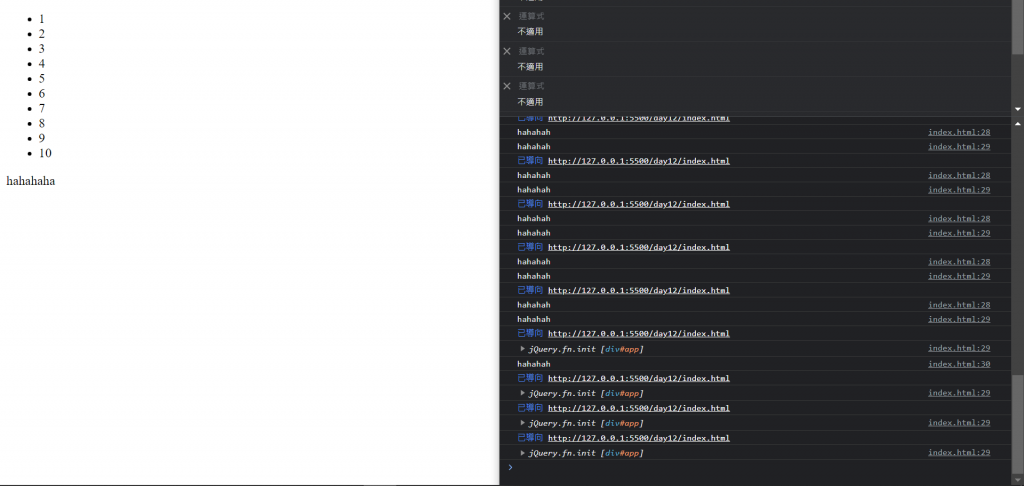The width and height of the screenshot is (1024, 486).
Task: Expand the last jQuery.fn.init console entry
Action: tap(522, 453)
